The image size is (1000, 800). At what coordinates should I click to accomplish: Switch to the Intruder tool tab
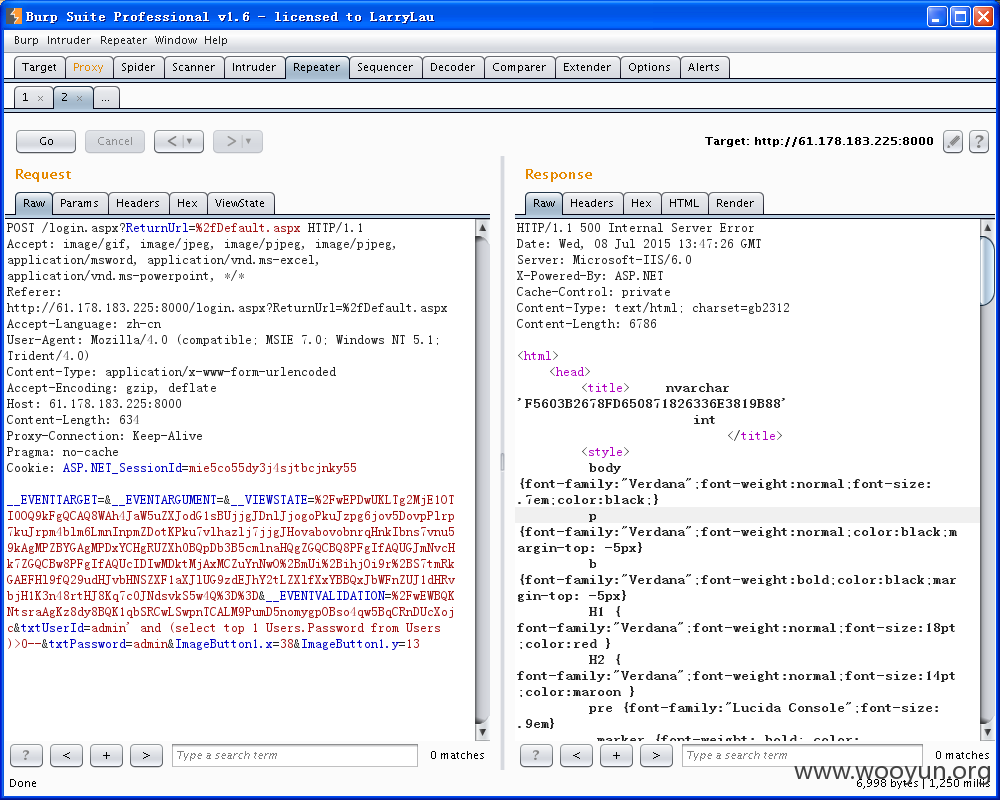click(x=254, y=68)
